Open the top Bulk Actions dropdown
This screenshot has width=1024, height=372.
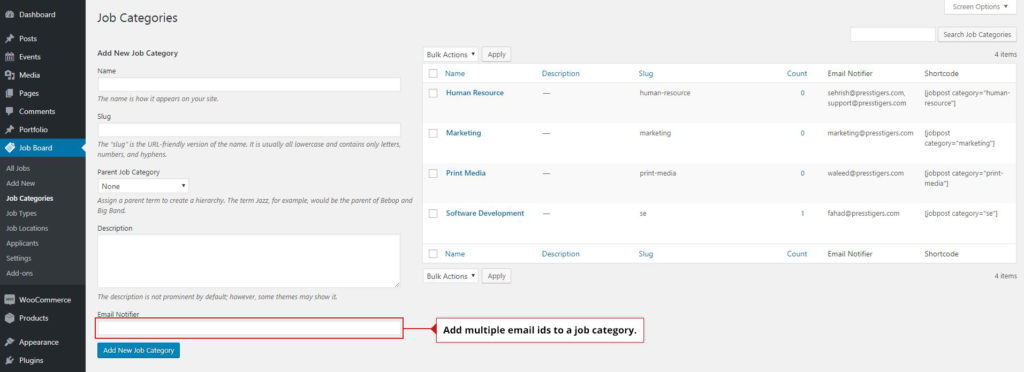click(451, 55)
